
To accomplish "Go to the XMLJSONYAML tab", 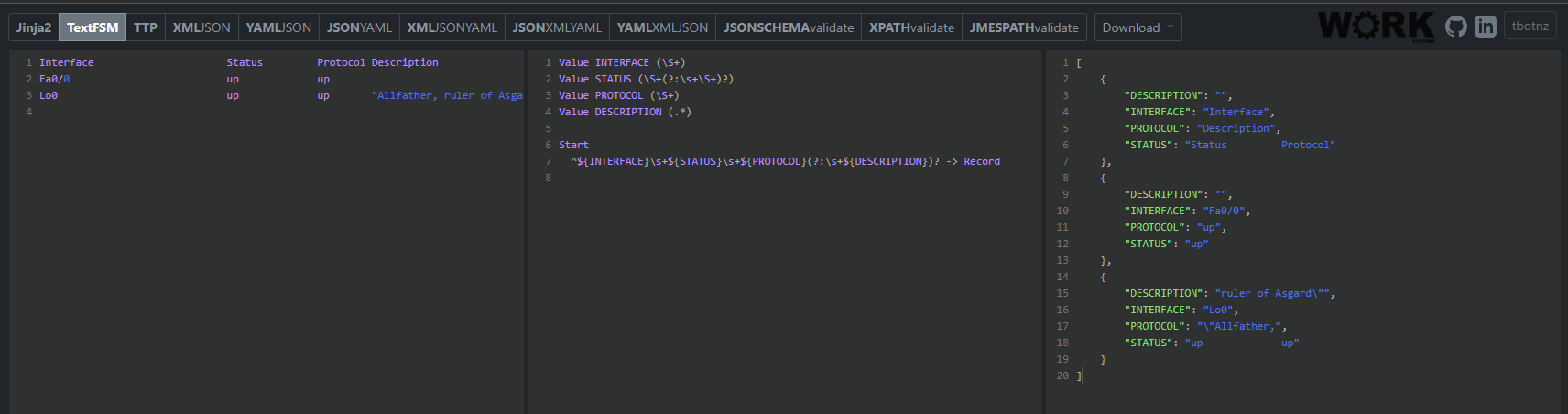I will coord(452,27).
